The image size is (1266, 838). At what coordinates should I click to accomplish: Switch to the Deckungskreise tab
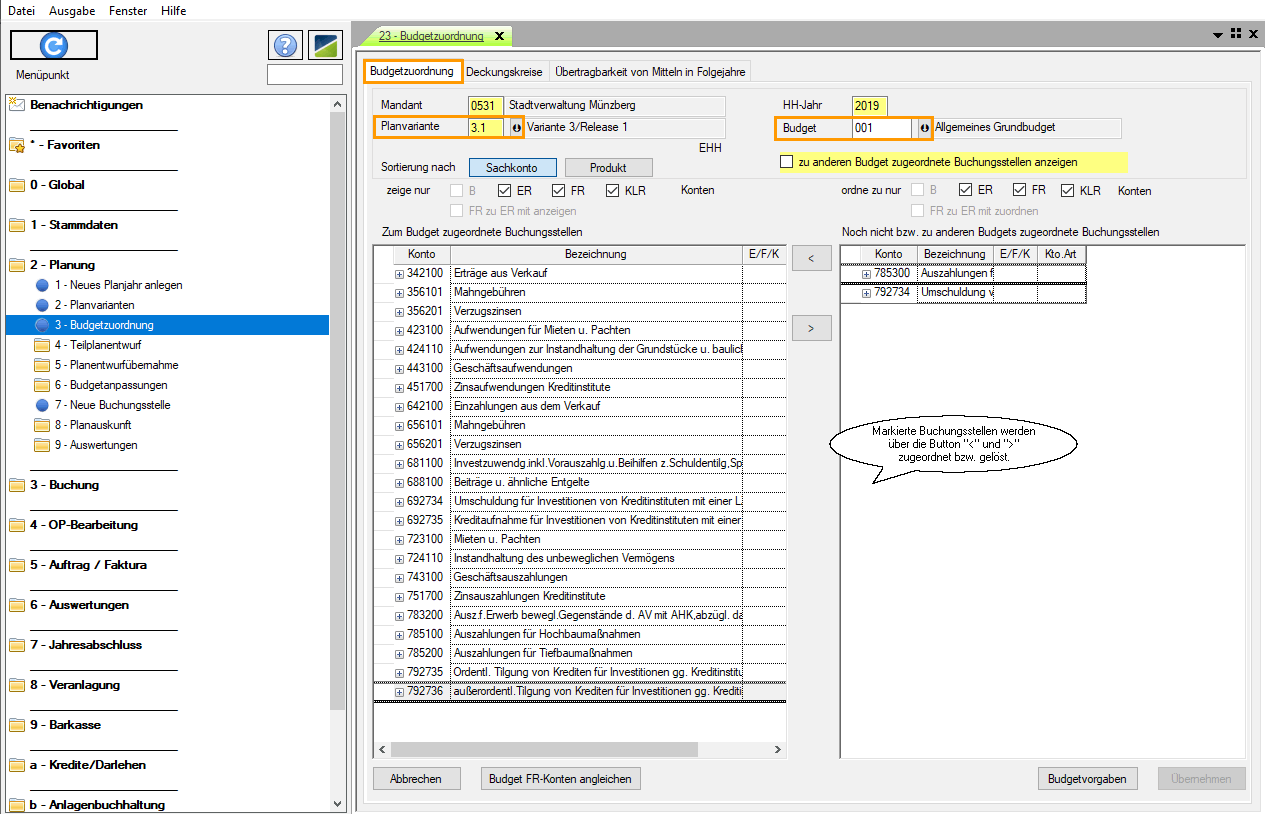click(x=504, y=72)
